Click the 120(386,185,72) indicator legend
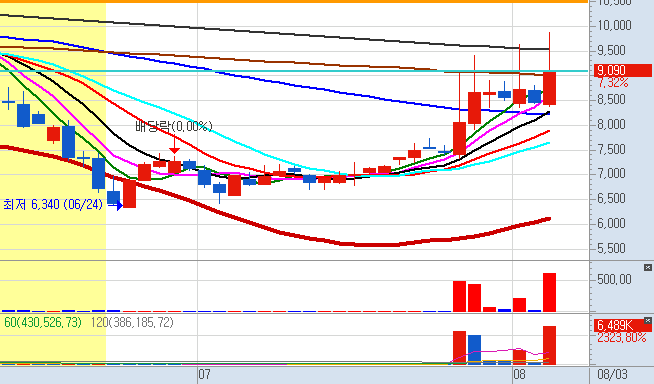This screenshot has width=654, height=384. point(132,322)
